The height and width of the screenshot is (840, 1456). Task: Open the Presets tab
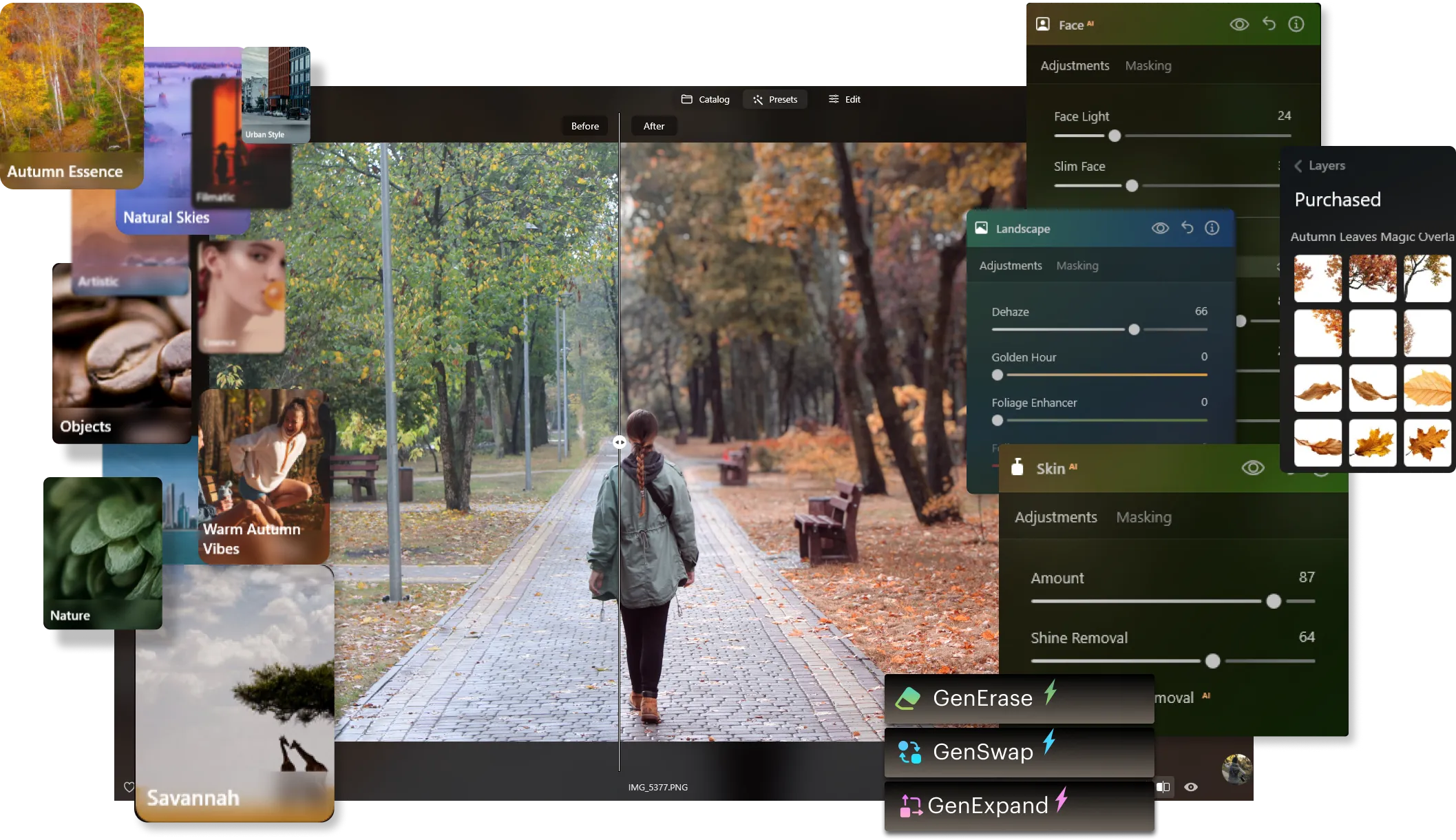(775, 99)
